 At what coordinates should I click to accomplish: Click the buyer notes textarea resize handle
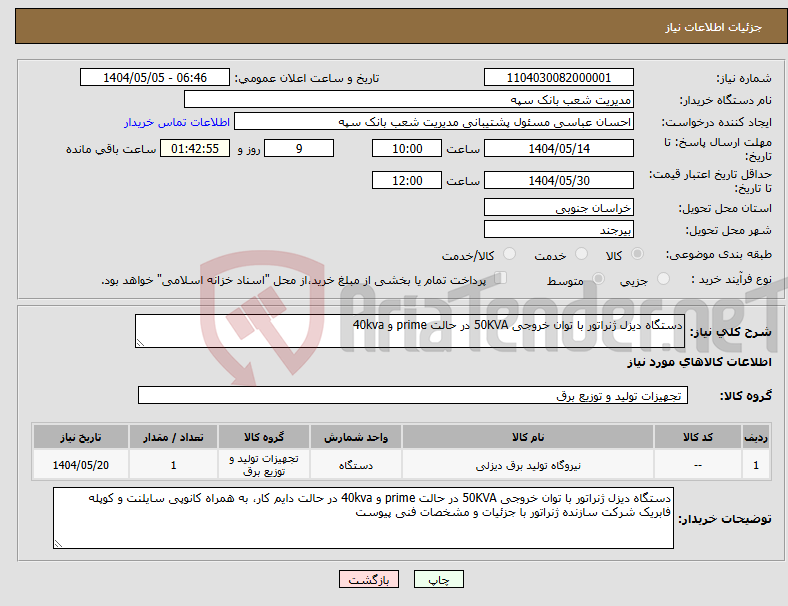coord(58,544)
